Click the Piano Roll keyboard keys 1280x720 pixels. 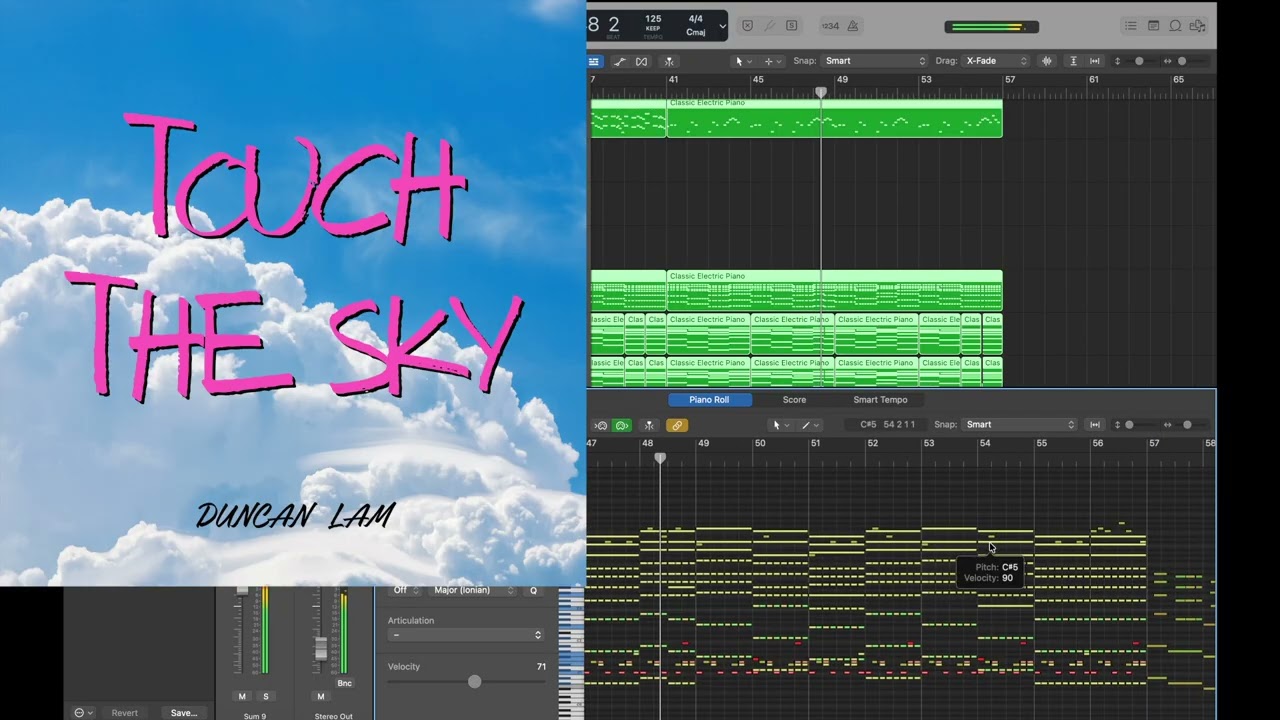[x=571, y=653]
